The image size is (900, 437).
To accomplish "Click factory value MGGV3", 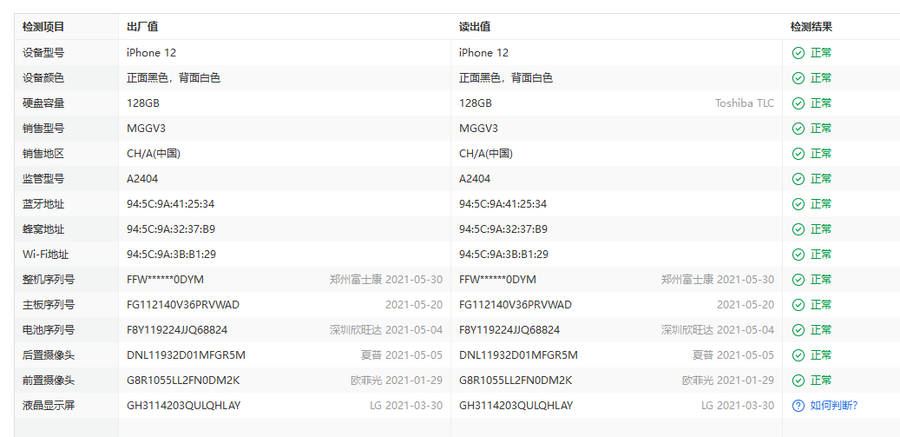I will [x=146, y=129].
